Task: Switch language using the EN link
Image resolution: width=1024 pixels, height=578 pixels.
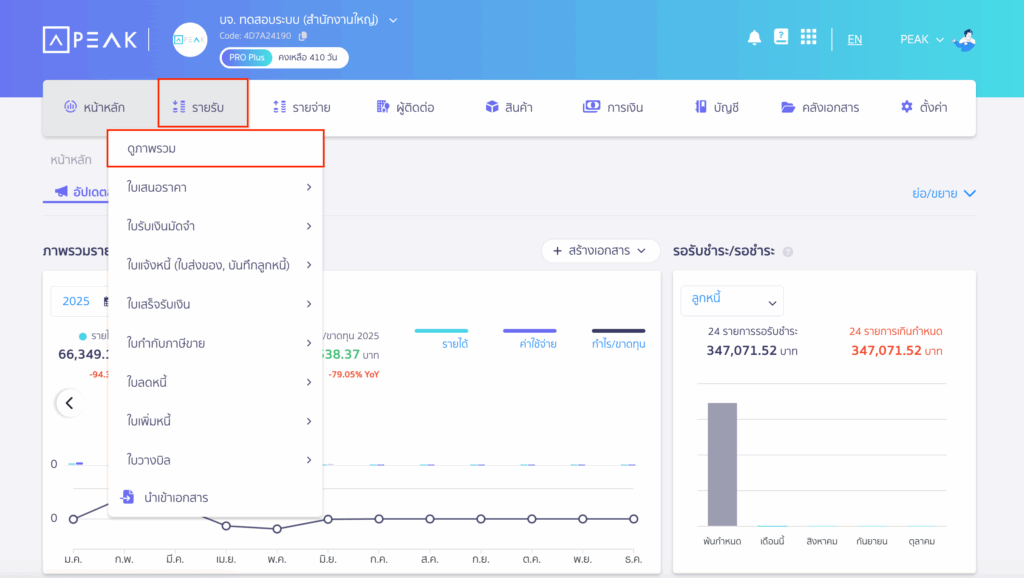Action: click(855, 40)
